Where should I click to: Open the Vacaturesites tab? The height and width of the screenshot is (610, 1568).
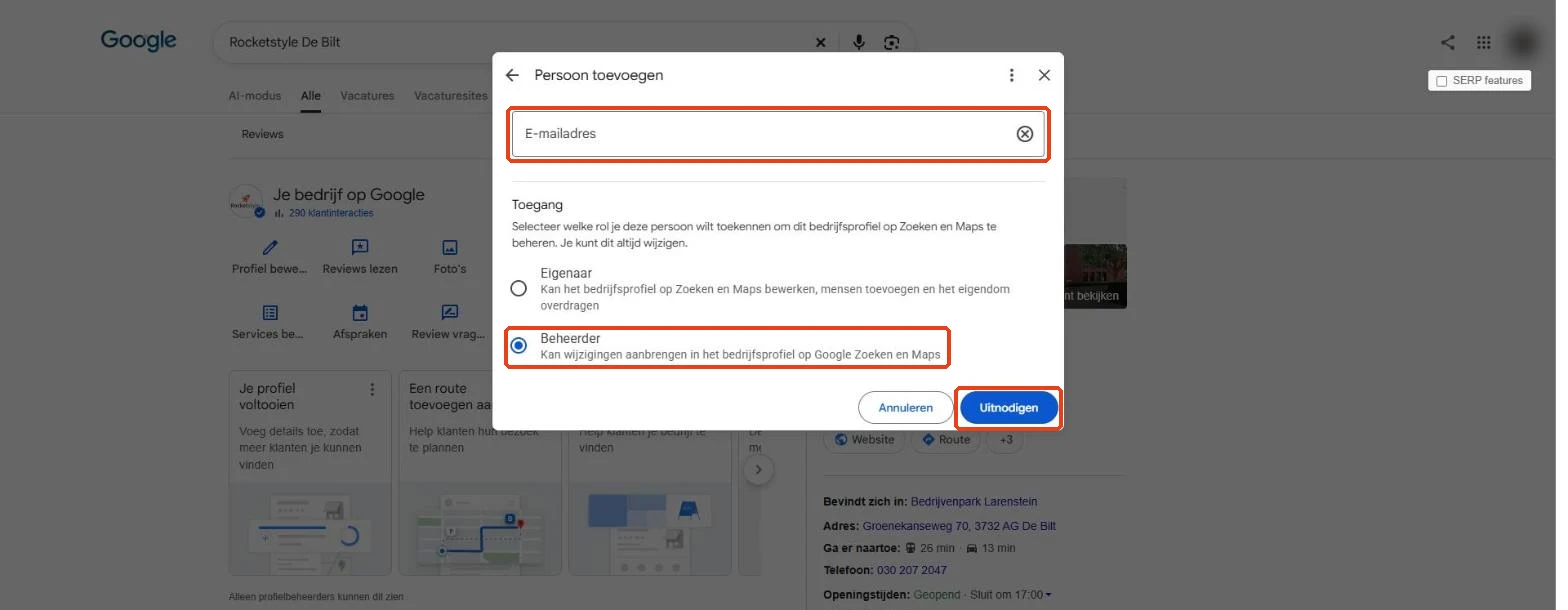point(451,96)
